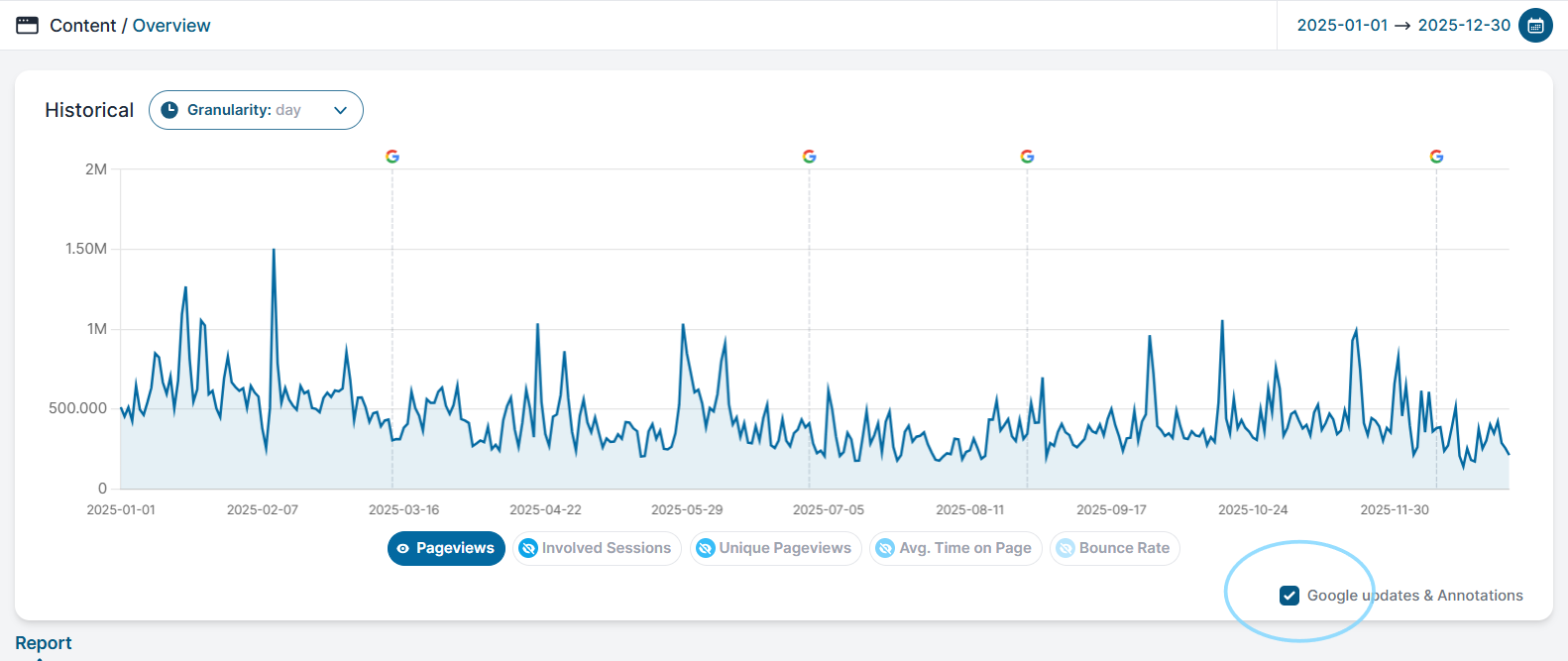Switch to the Report tab

coord(44,643)
